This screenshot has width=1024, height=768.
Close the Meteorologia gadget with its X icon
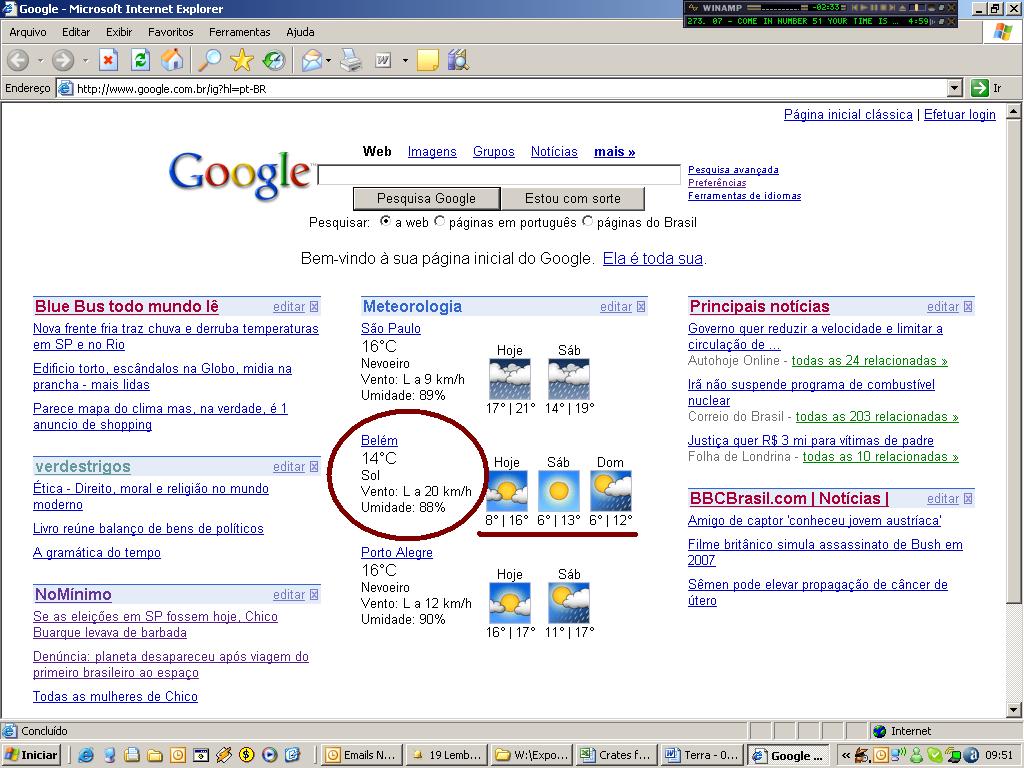click(641, 306)
